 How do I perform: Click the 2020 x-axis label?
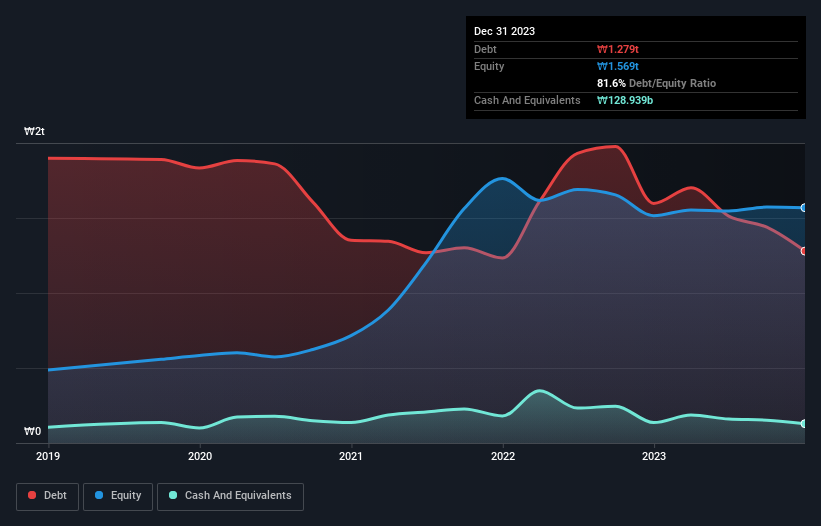tap(200, 456)
